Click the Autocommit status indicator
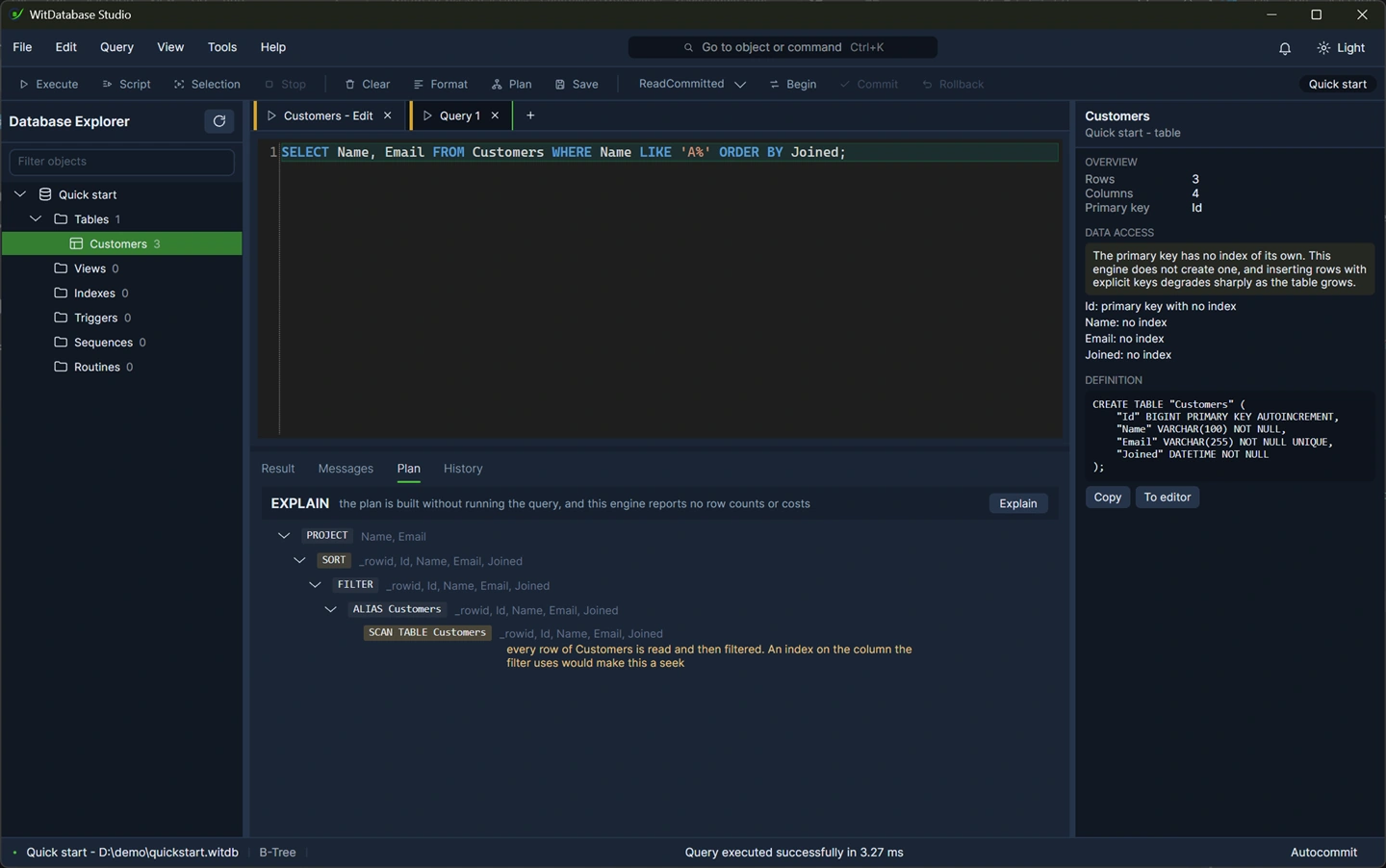The height and width of the screenshot is (868, 1386). pyautogui.click(x=1323, y=853)
